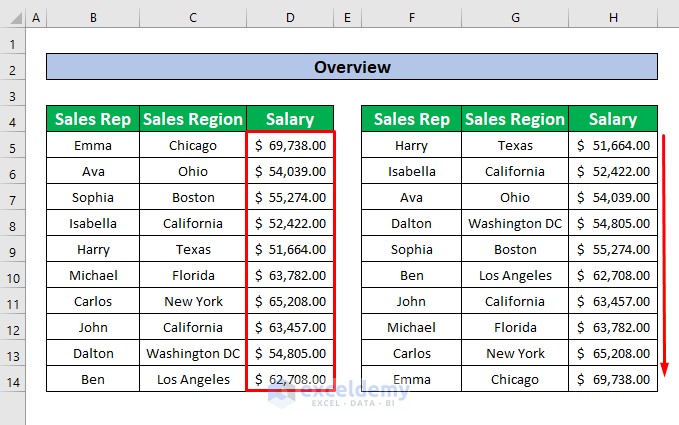
Task: Select Los Angeles cell in column G
Action: [515, 275]
